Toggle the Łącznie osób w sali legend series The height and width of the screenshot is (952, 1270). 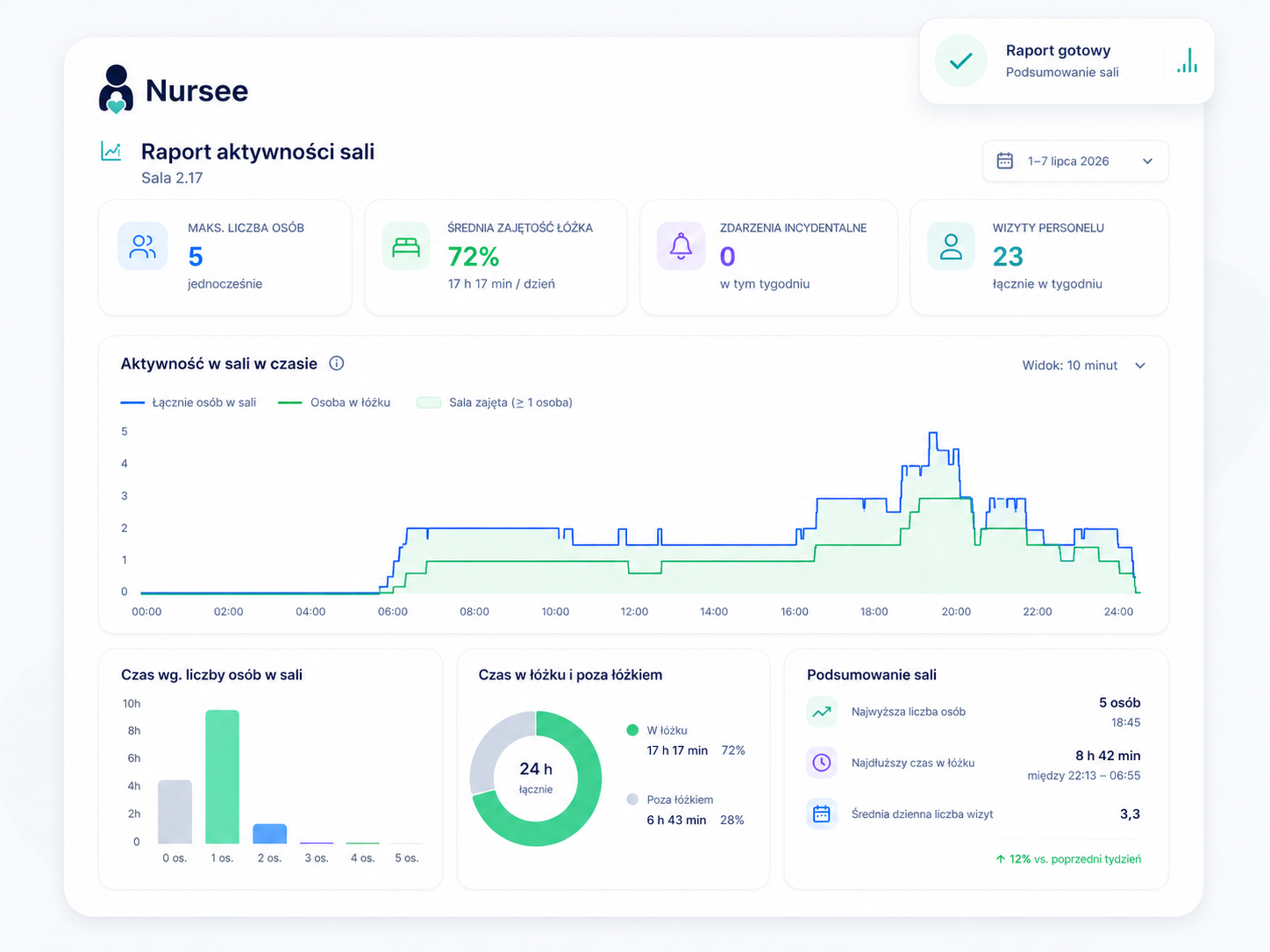tap(189, 402)
